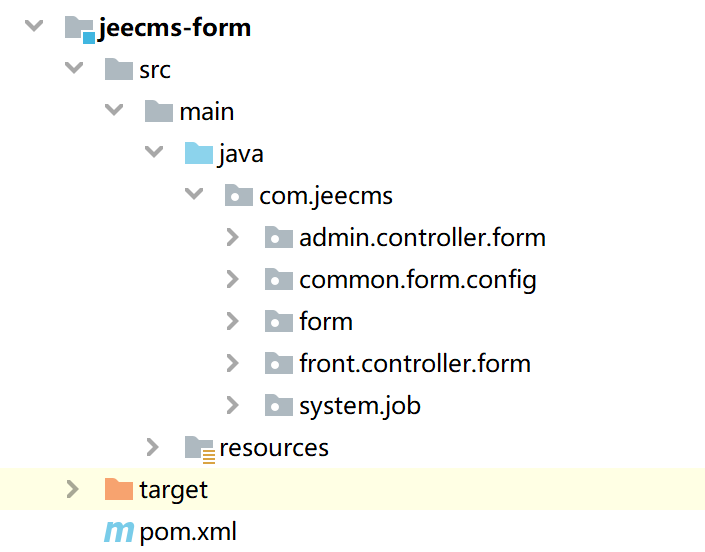Click the orange target folder icon
The image size is (705, 552).
pyautogui.click(x=119, y=489)
